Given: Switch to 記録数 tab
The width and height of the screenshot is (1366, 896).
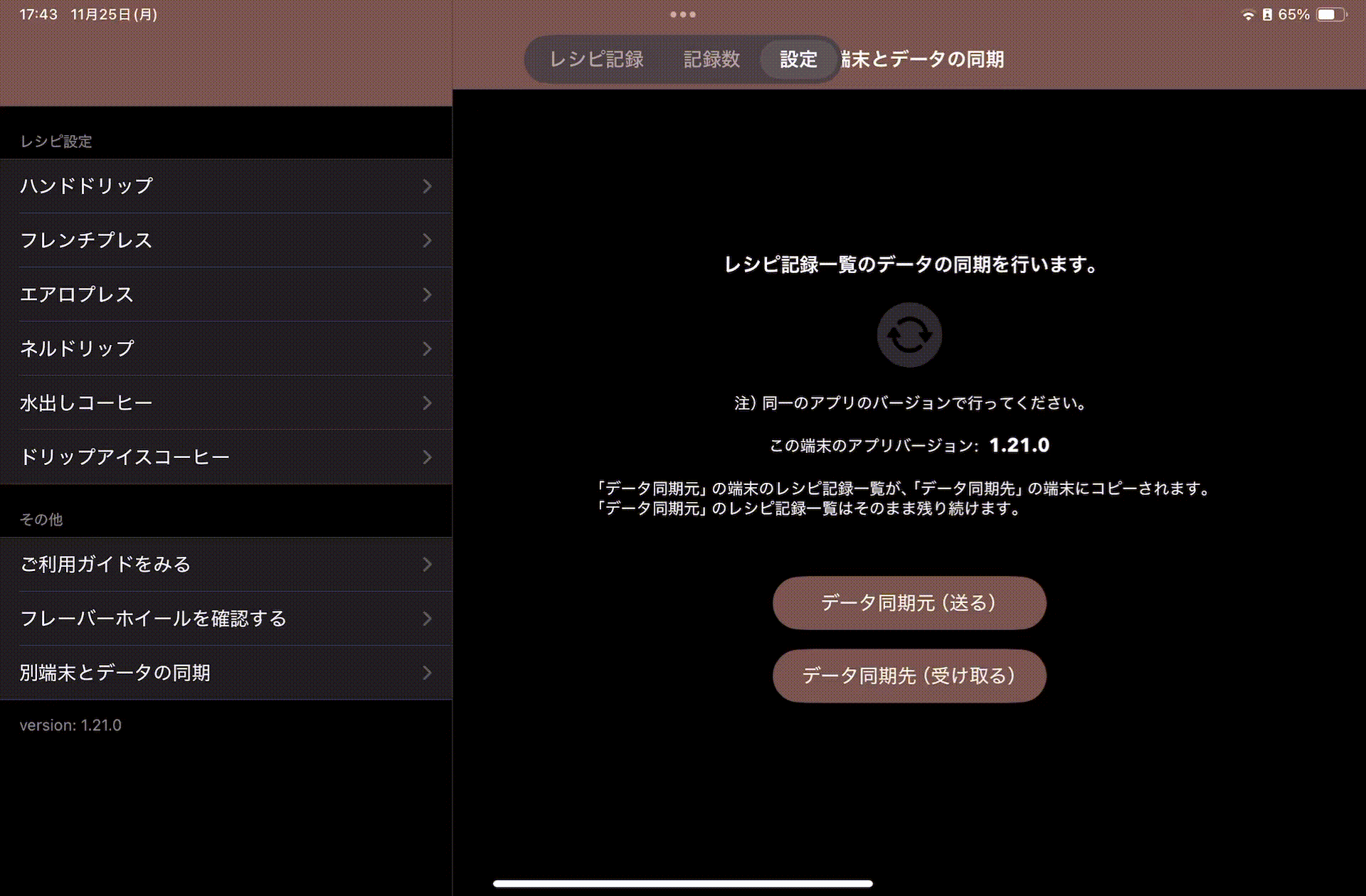Looking at the screenshot, I should (x=711, y=59).
